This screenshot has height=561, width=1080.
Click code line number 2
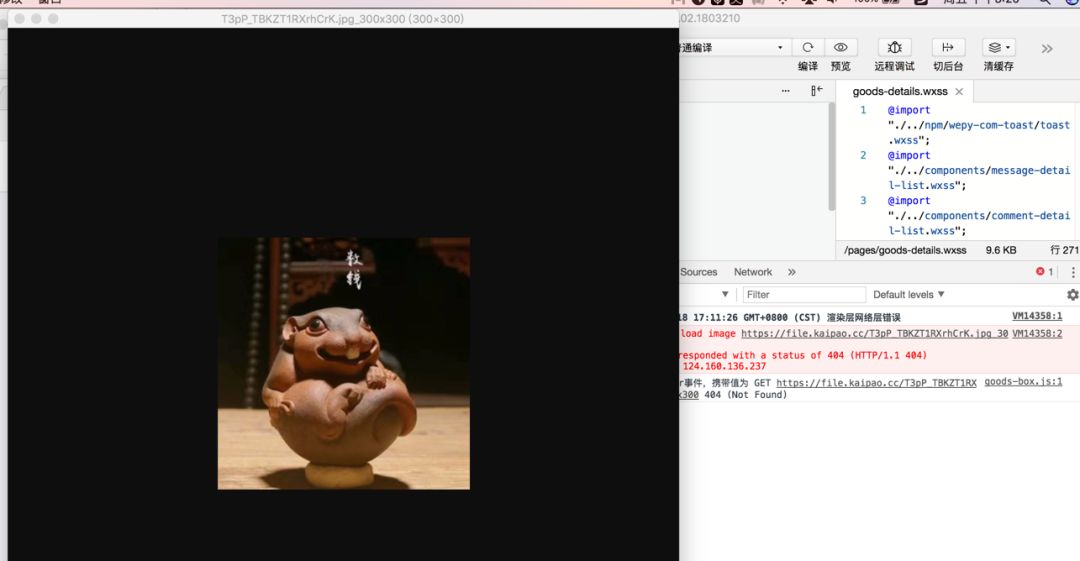point(863,155)
